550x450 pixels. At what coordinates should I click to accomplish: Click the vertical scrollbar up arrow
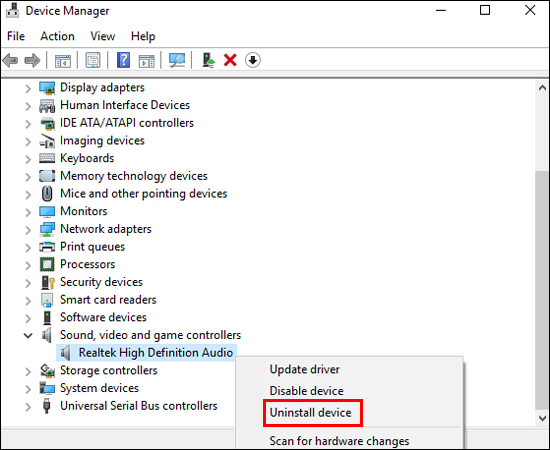coord(542,88)
